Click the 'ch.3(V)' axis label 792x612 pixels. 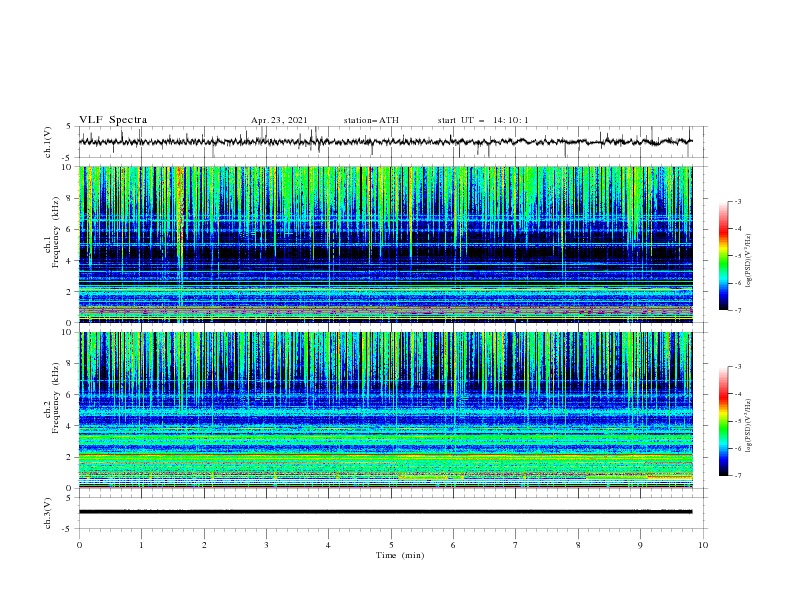coord(48,513)
